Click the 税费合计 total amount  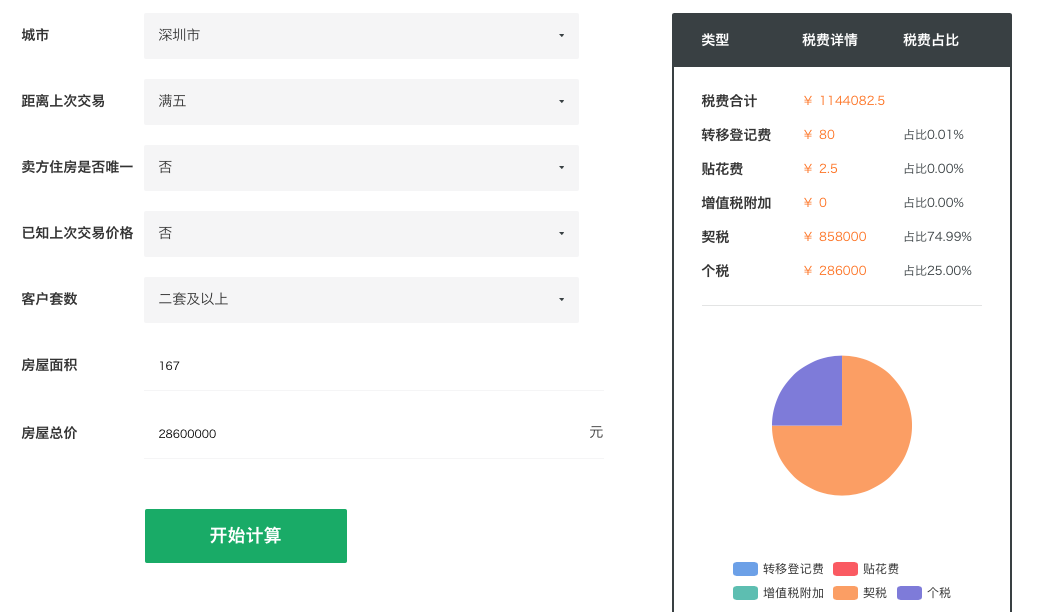(x=844, y=101)
